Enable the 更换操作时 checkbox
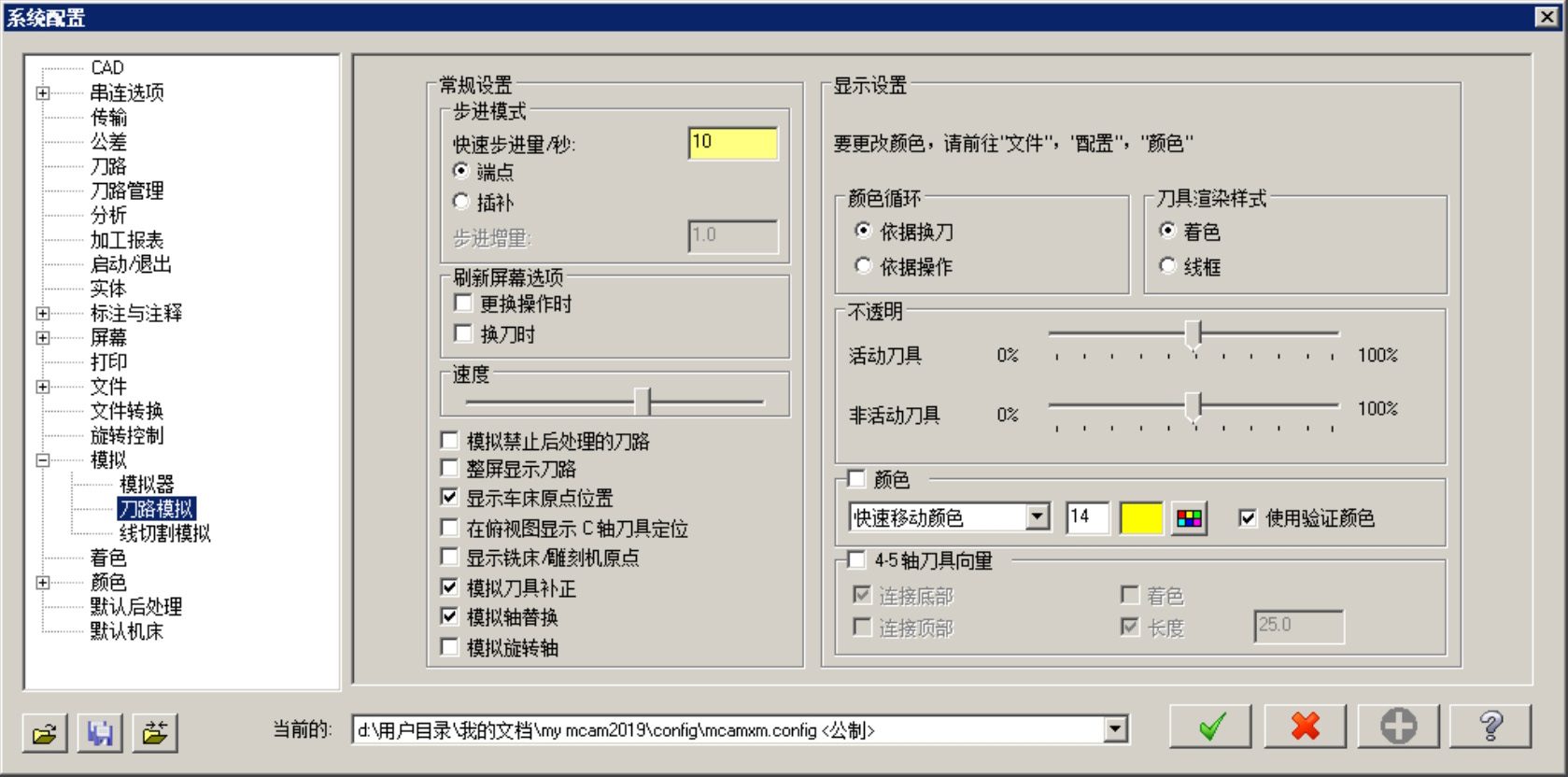The height and width of the screenshot is (777, 1568). click(x=462, y=303)
